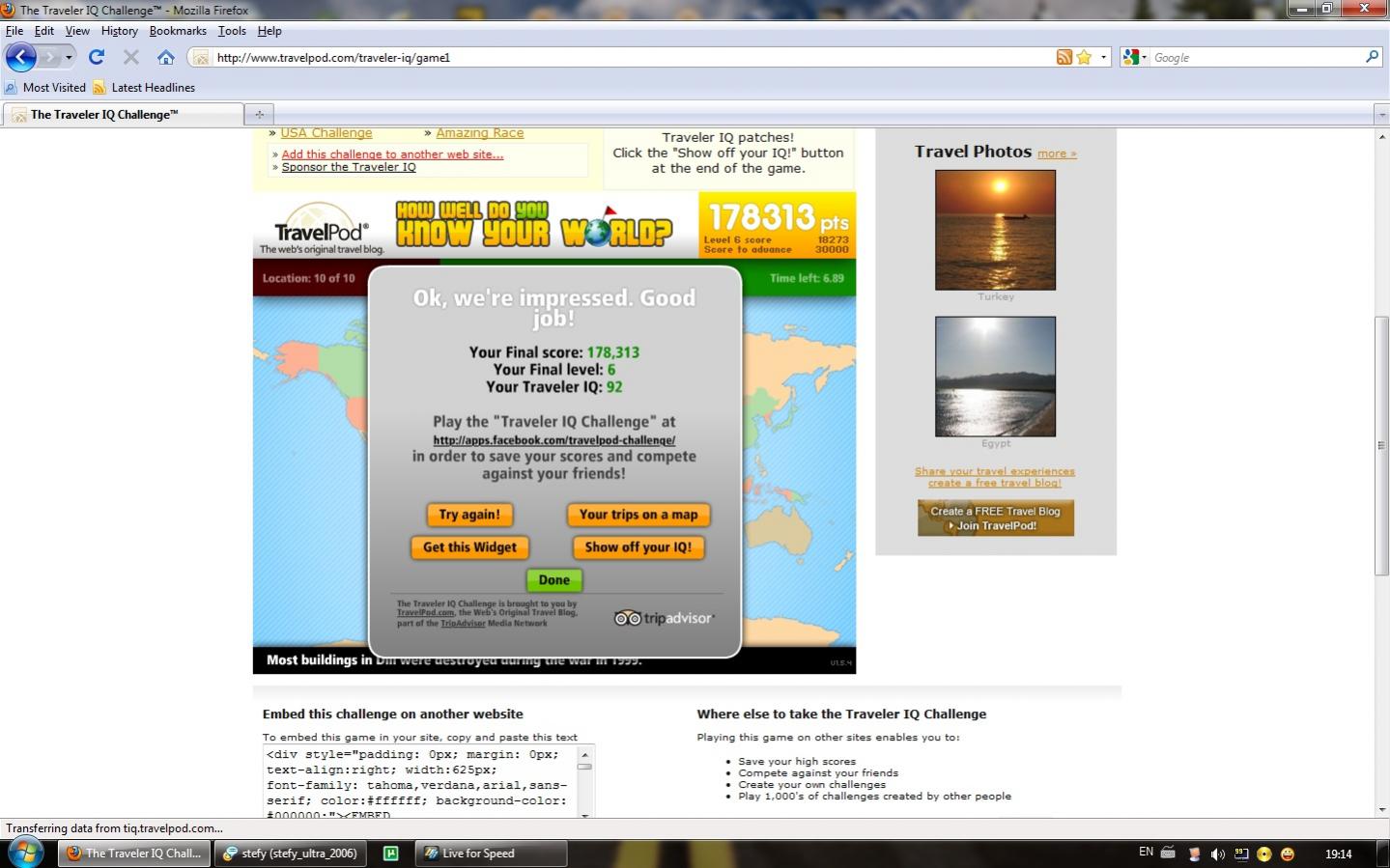Open the Bookmarks menu

(178, 31)
